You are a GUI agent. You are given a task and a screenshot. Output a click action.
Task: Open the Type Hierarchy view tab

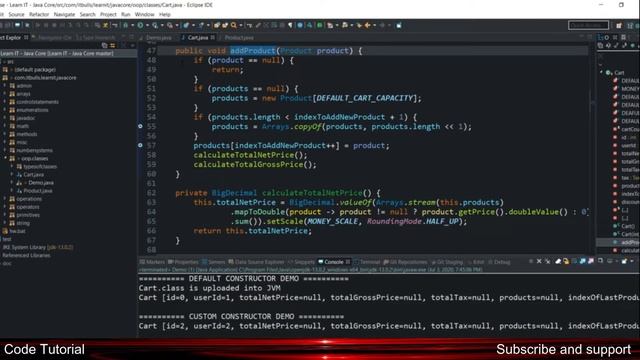(x=96, y=38)
